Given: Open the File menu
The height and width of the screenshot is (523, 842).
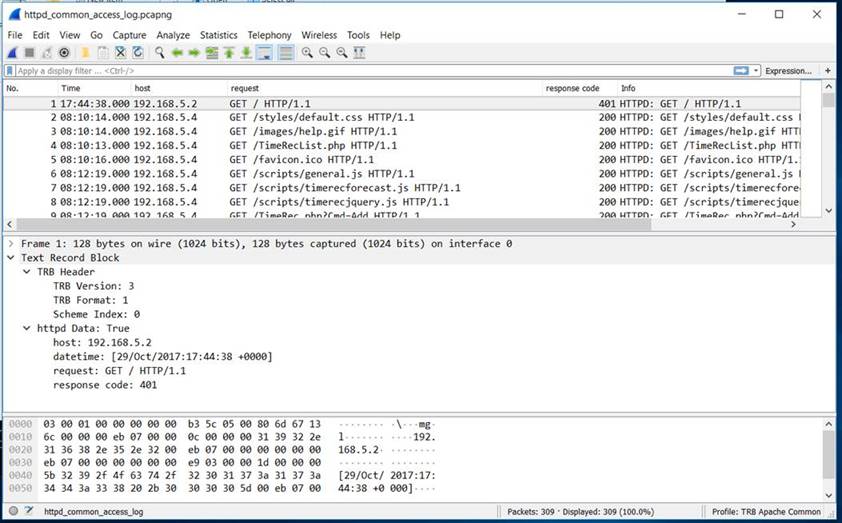Looking at the screenshot, I should [x=15, y=35].
